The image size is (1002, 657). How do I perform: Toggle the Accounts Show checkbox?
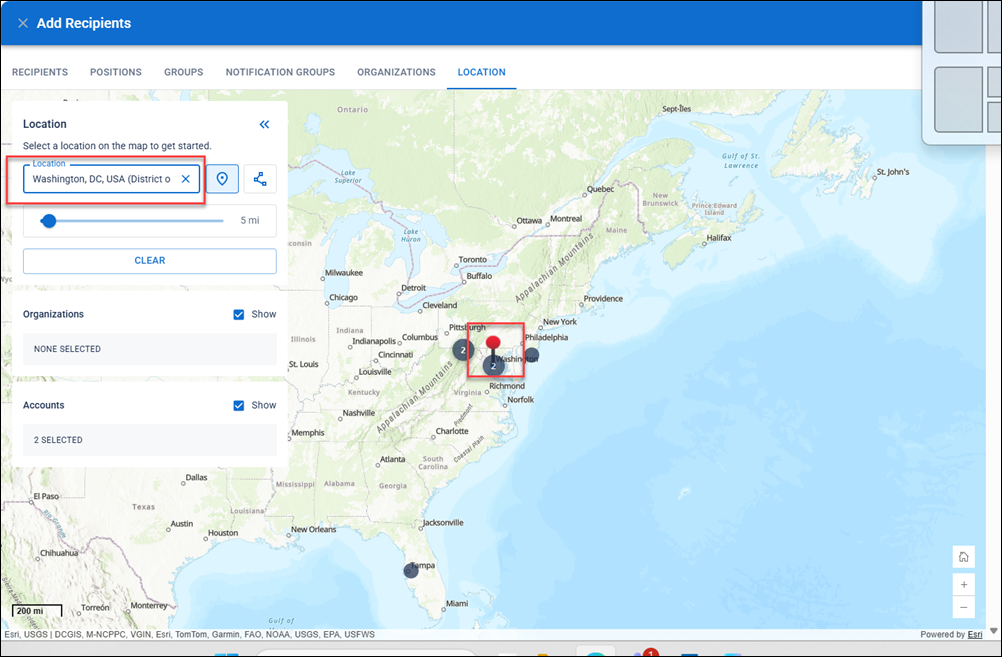(x=239, y=405)
